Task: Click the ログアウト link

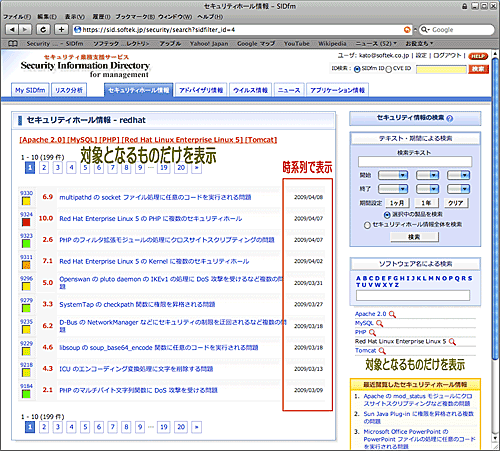Action: pos(447,56)
